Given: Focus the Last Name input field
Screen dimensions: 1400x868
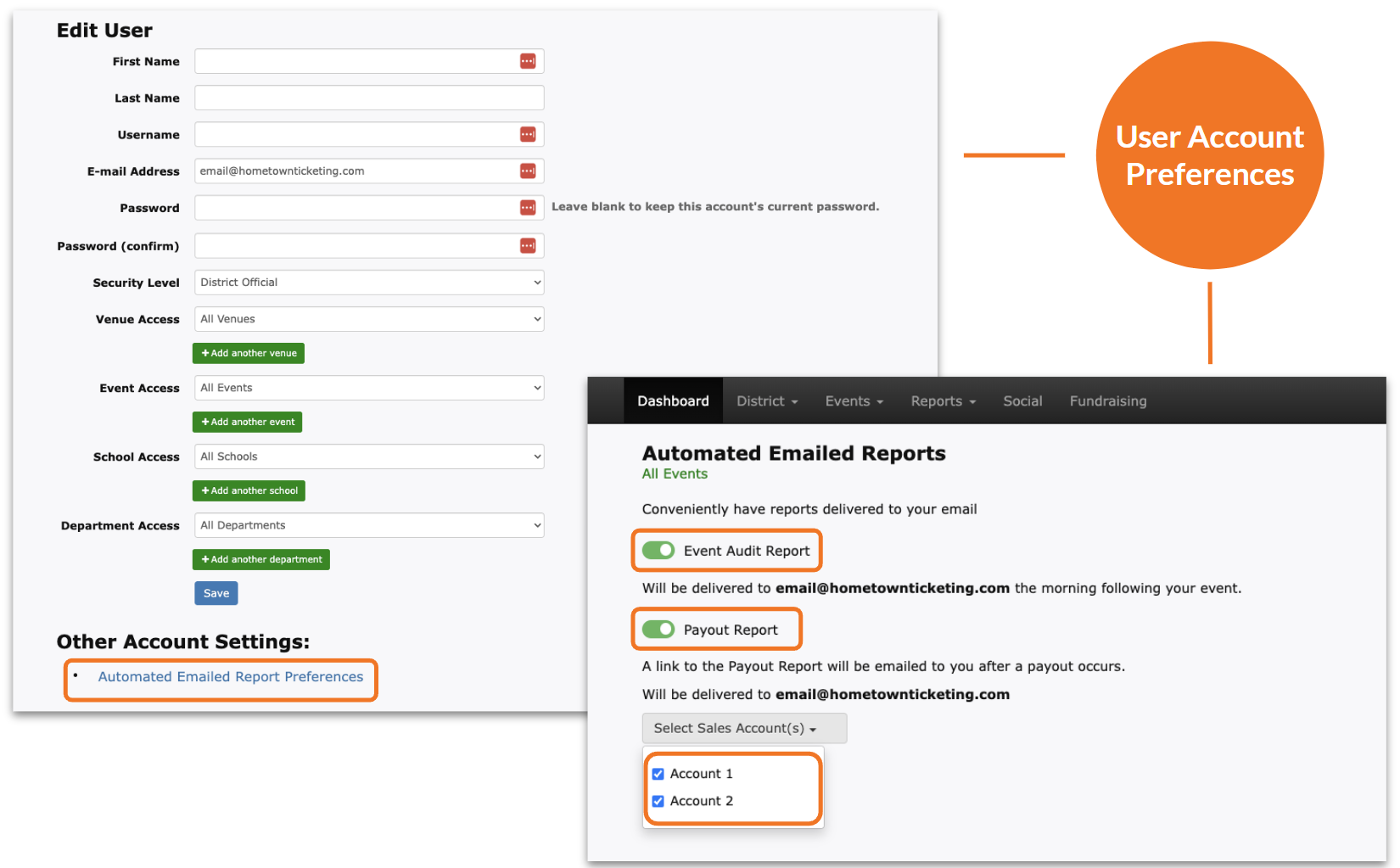Looking at the screenshot, I should point(368,98).
